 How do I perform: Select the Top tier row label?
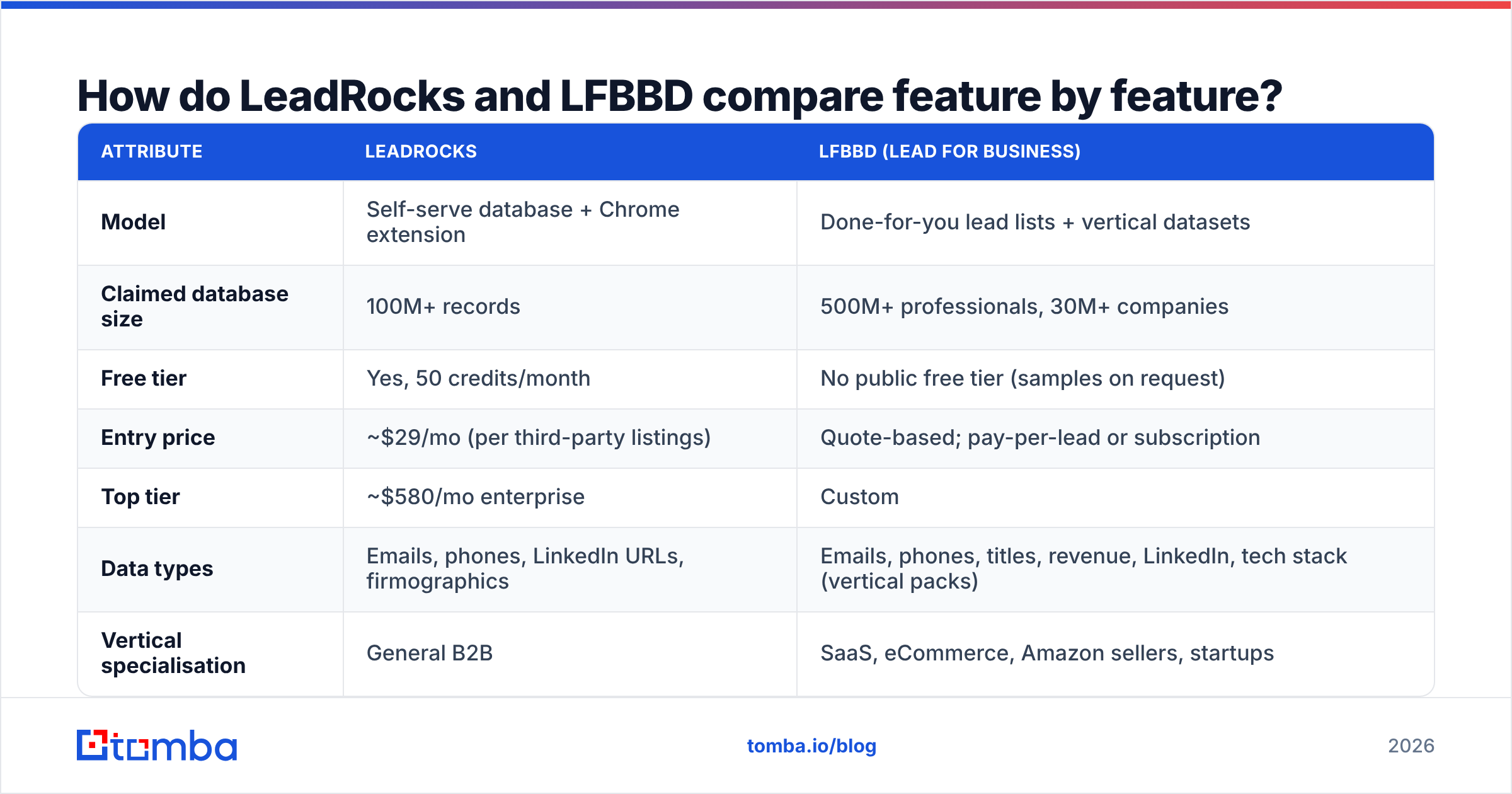click(x=140, y=497)
